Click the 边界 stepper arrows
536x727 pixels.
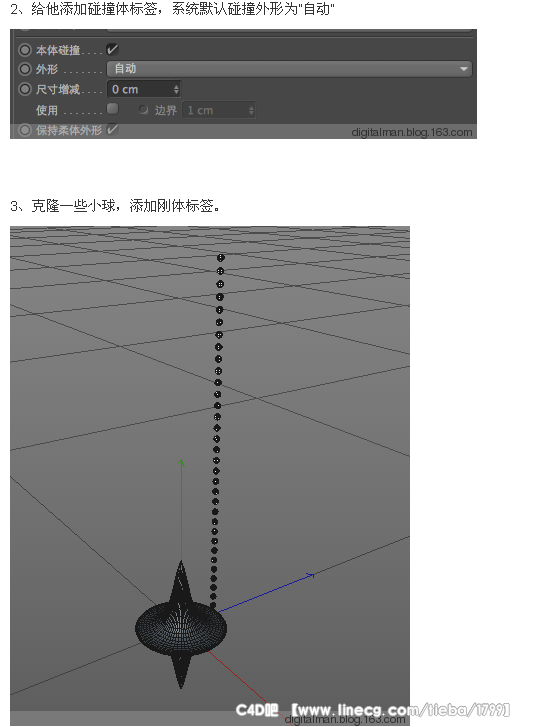point(251,110)
